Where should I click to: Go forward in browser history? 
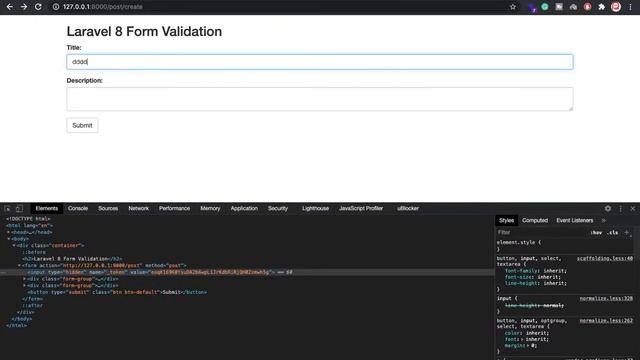click(24, 7)
